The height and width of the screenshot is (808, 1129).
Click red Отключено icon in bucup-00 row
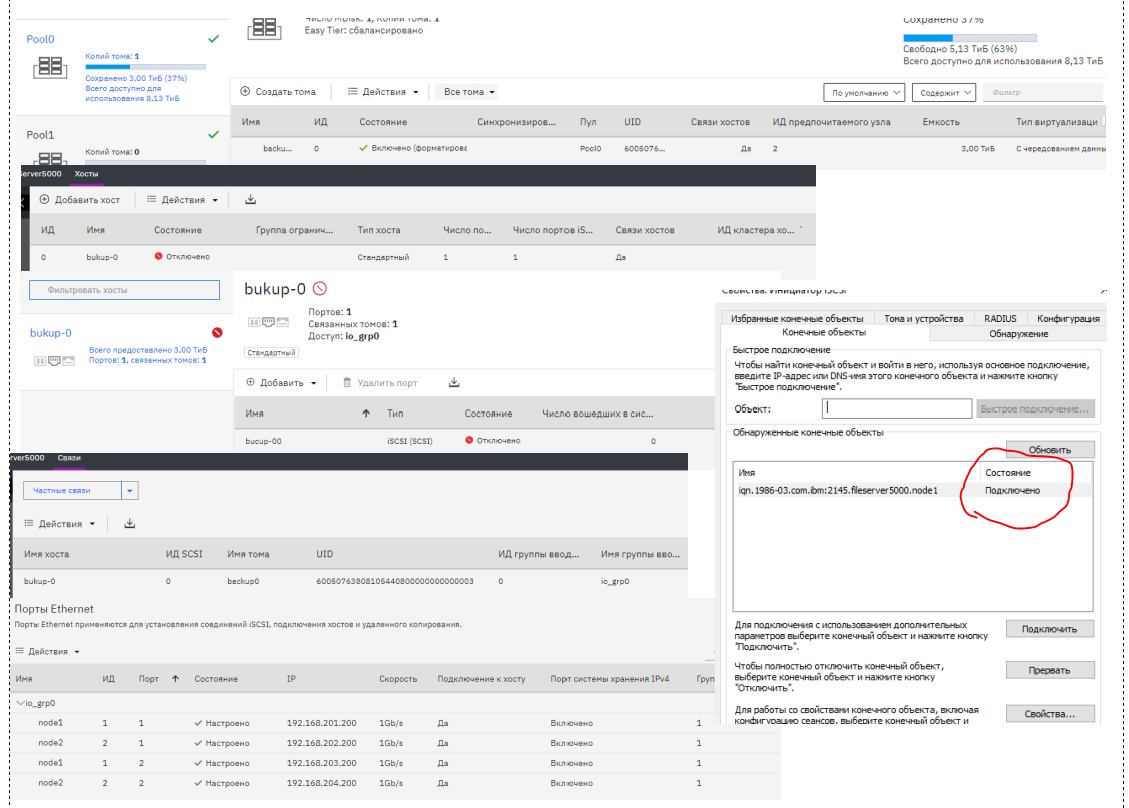pyautogui.click(x=469, y=440)
